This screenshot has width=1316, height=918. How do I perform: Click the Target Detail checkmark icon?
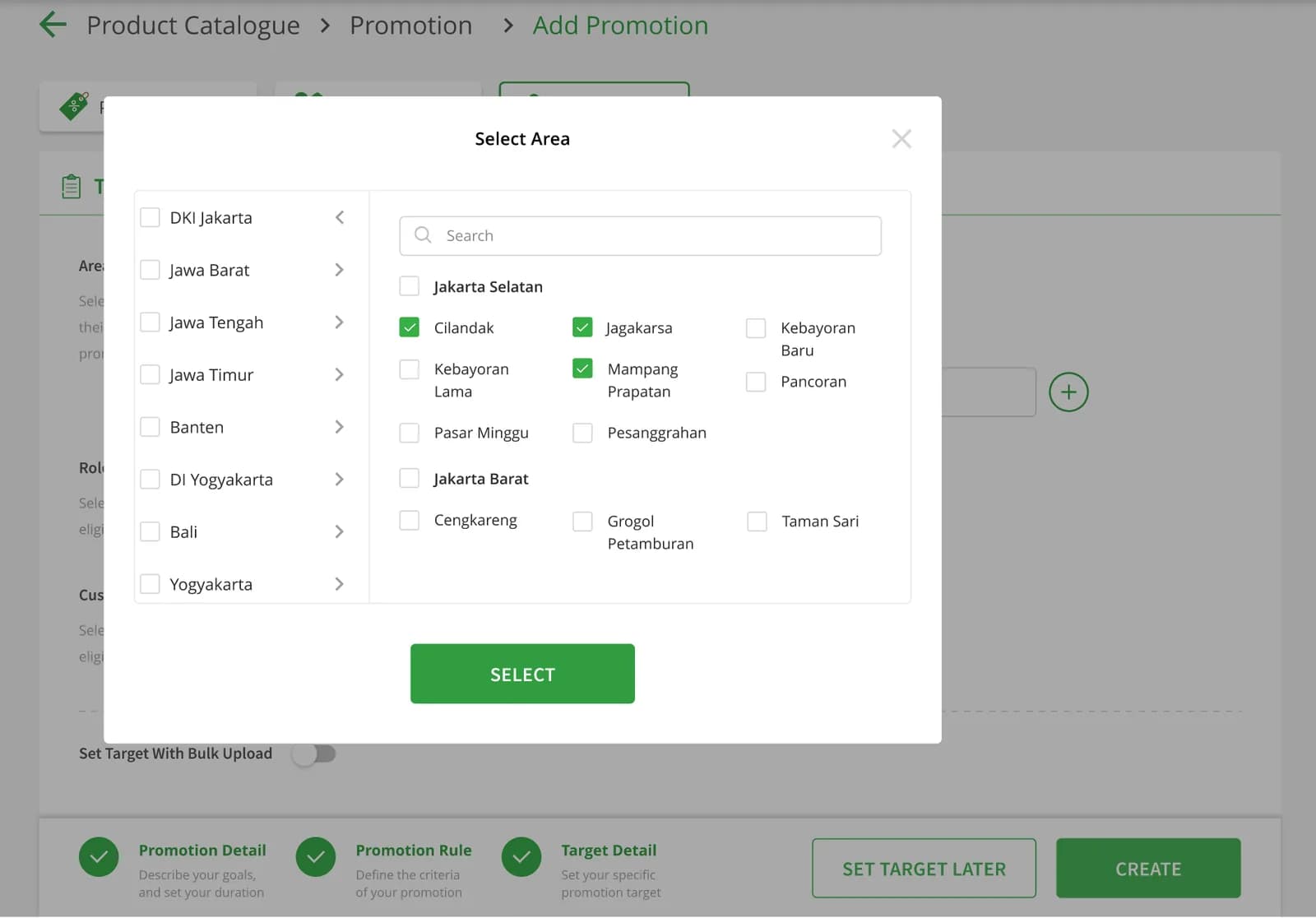click(x=521, y=857)
